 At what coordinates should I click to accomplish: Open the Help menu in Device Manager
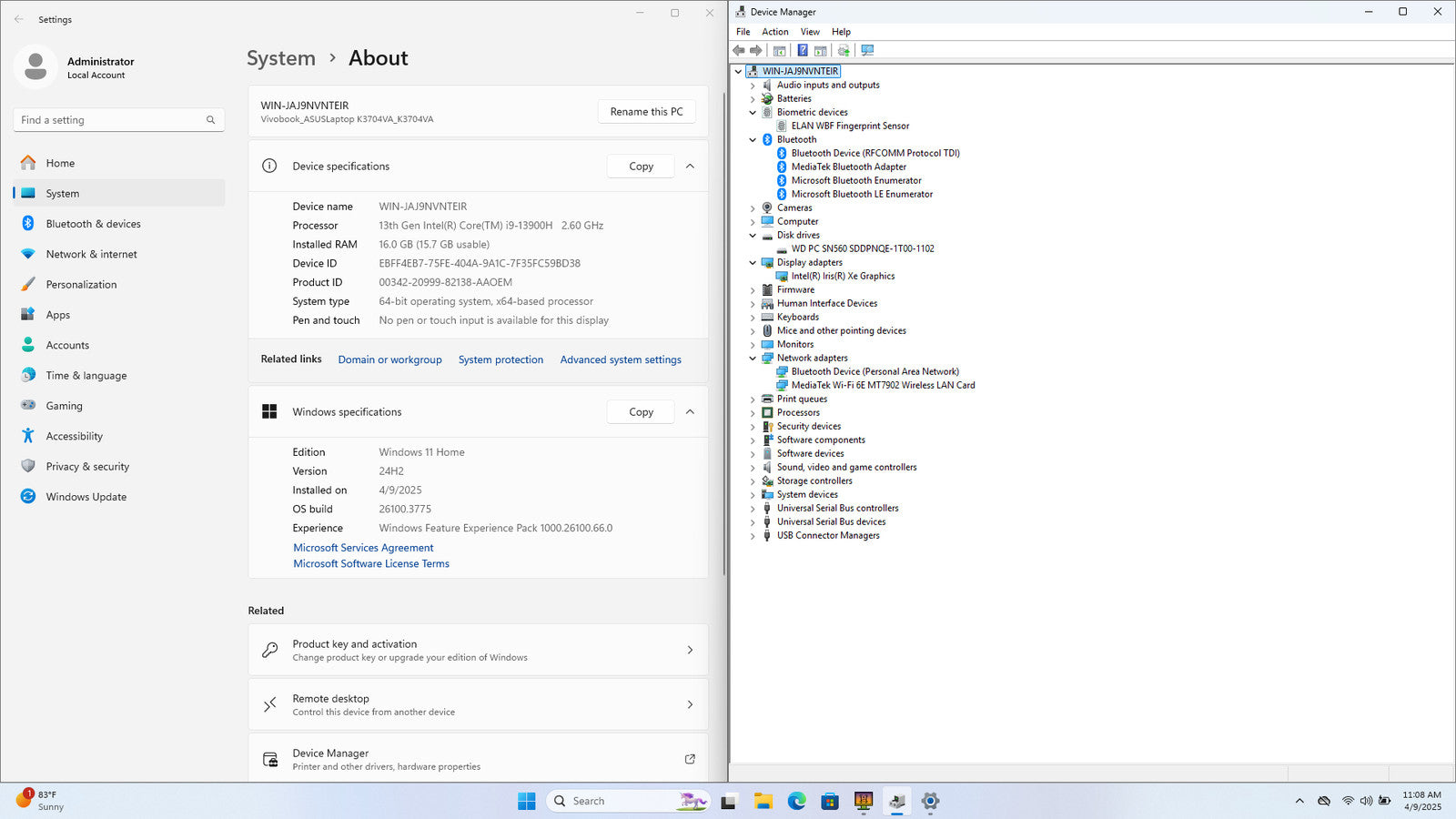[842, 32]
